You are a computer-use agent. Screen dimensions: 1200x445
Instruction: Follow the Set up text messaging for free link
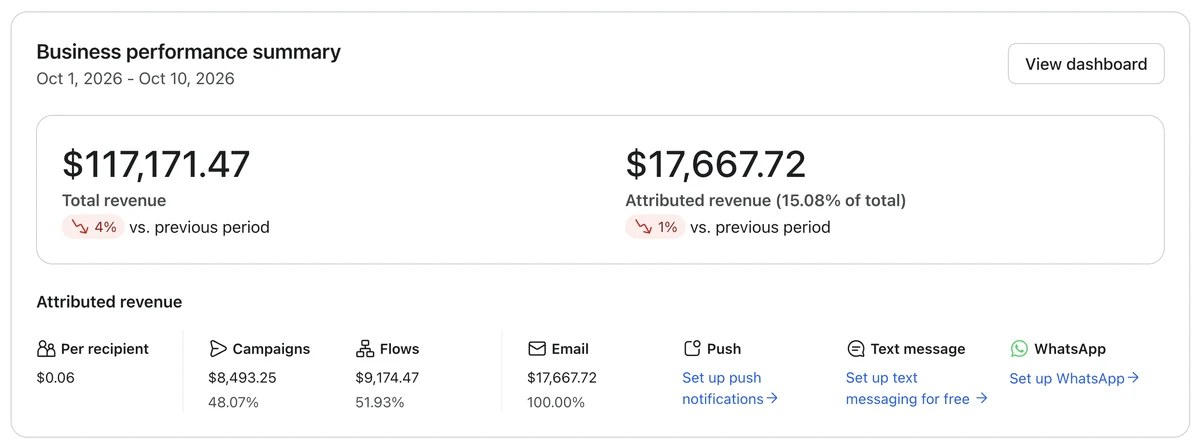[917, 388]
